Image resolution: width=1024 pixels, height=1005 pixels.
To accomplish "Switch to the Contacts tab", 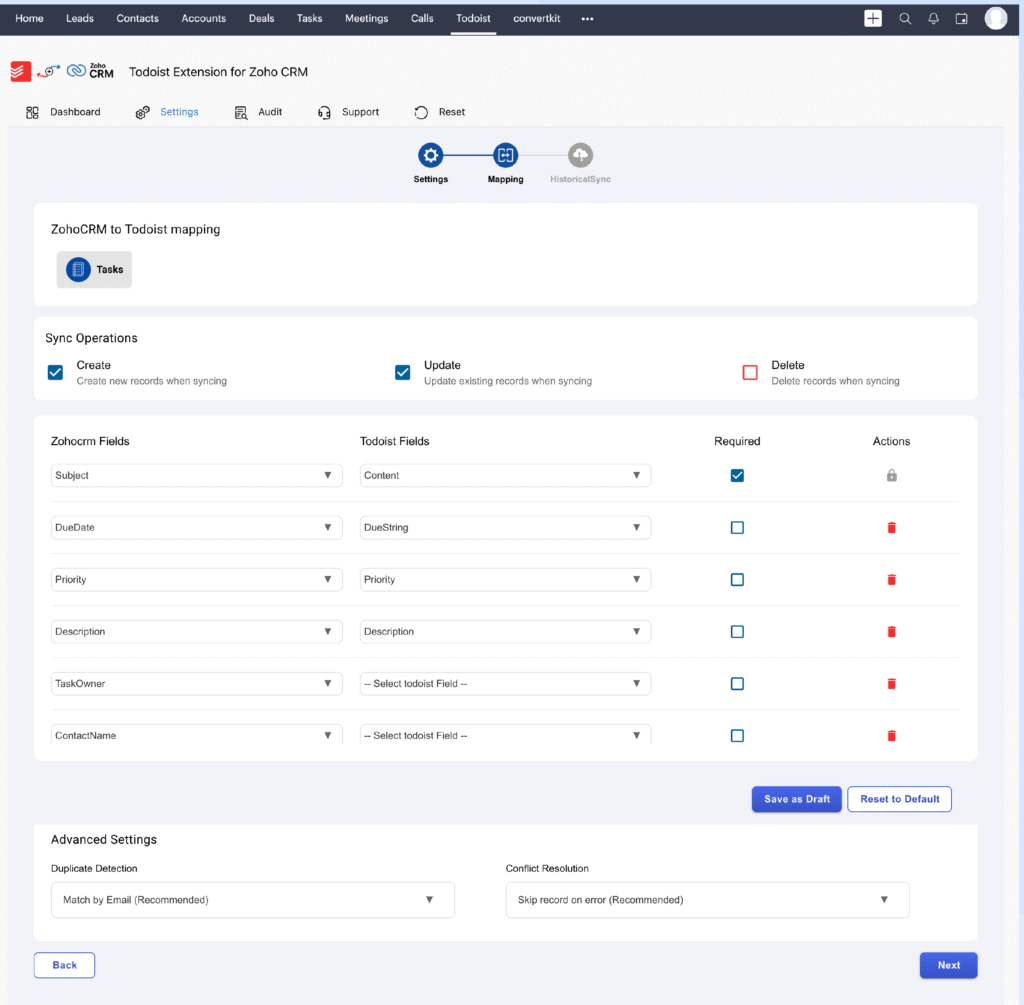I will pyautogui.click(x=137, y=18).
